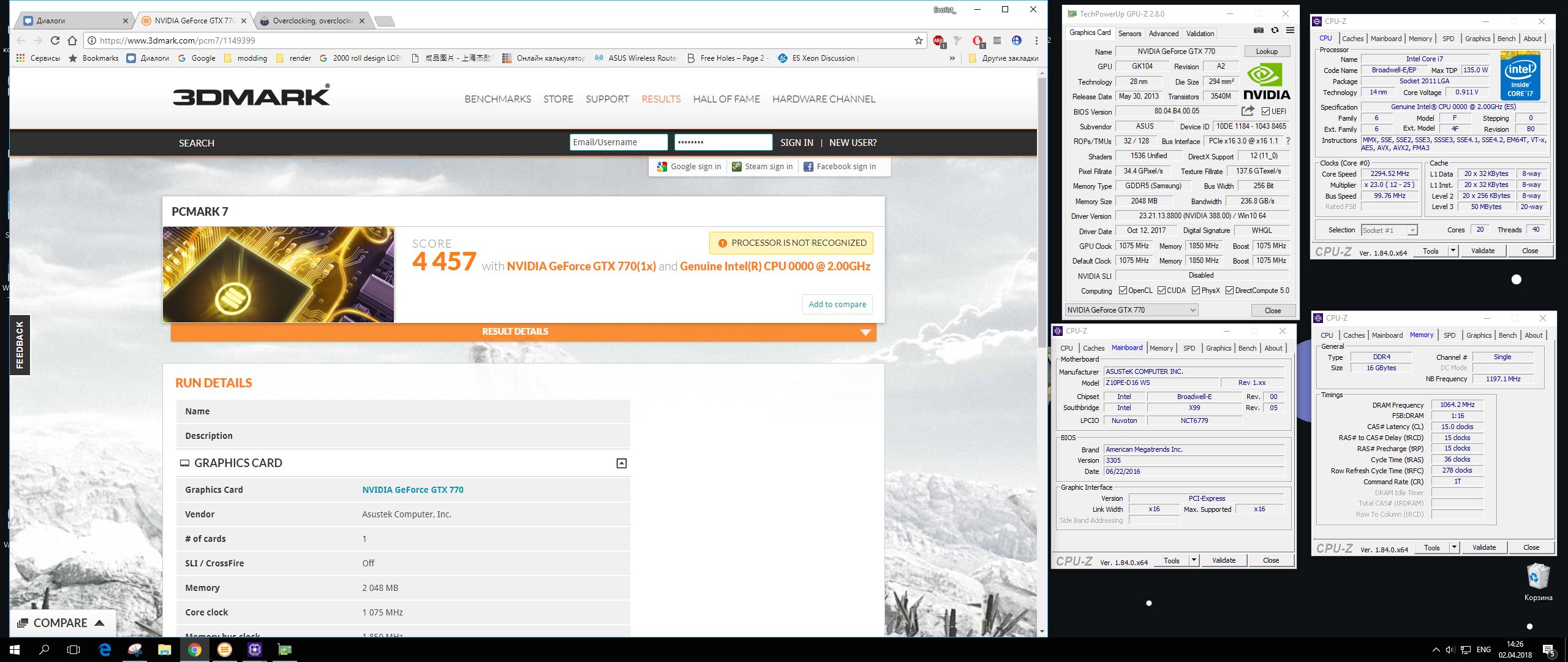Open SPD tab in CPU-Z Mainboard window
The height and width of the screenshot is (662, 1568).
[x=1189, y=348]
